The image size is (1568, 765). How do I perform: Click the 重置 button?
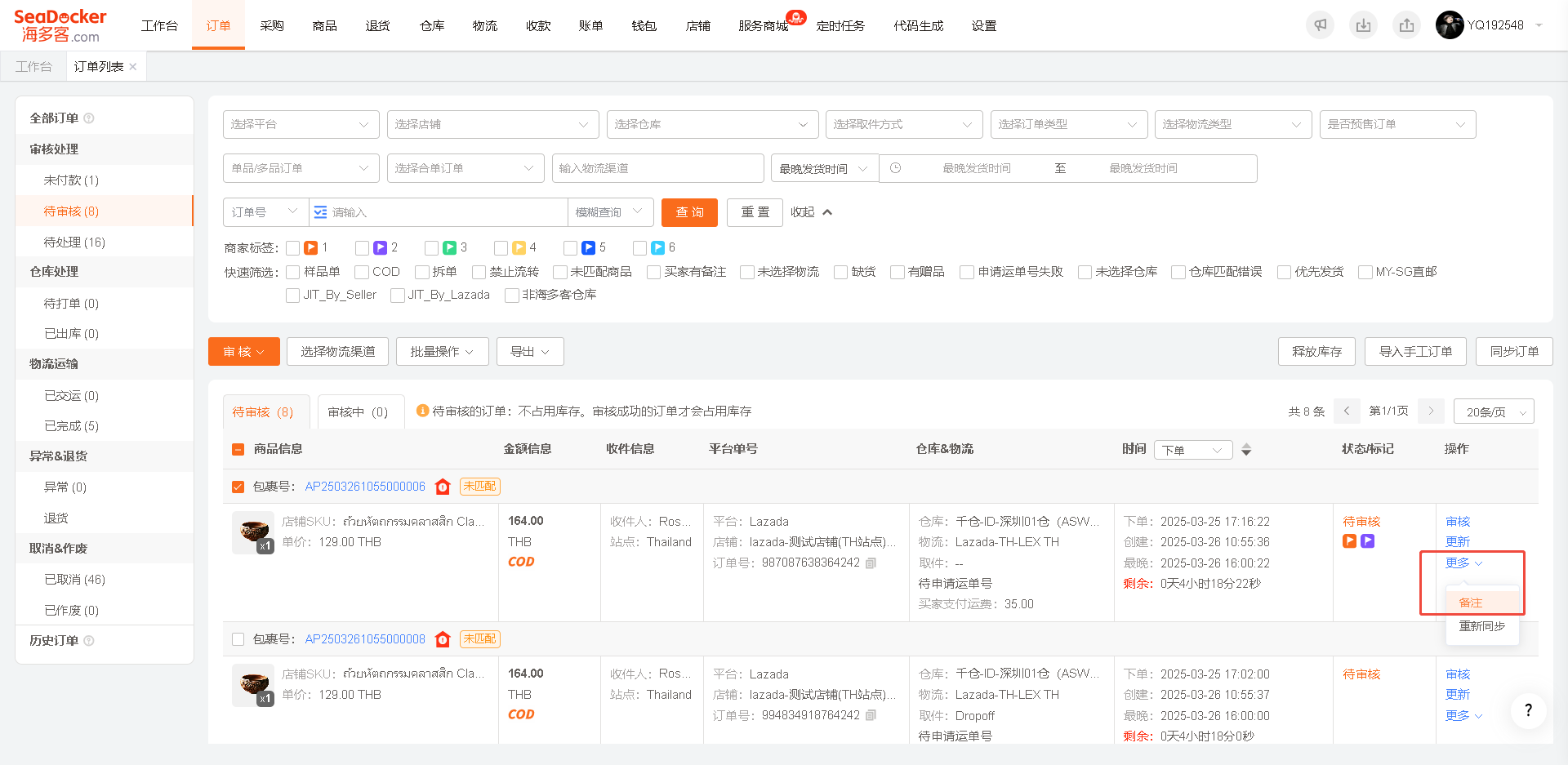755,212
